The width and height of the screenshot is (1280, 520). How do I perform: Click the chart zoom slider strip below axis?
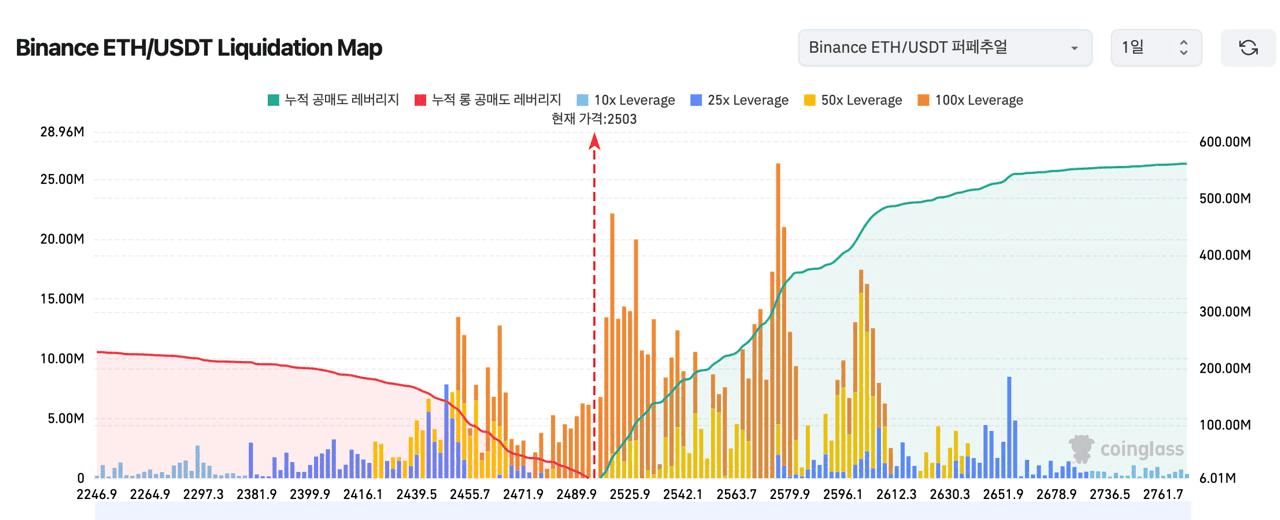coord(641,511)
